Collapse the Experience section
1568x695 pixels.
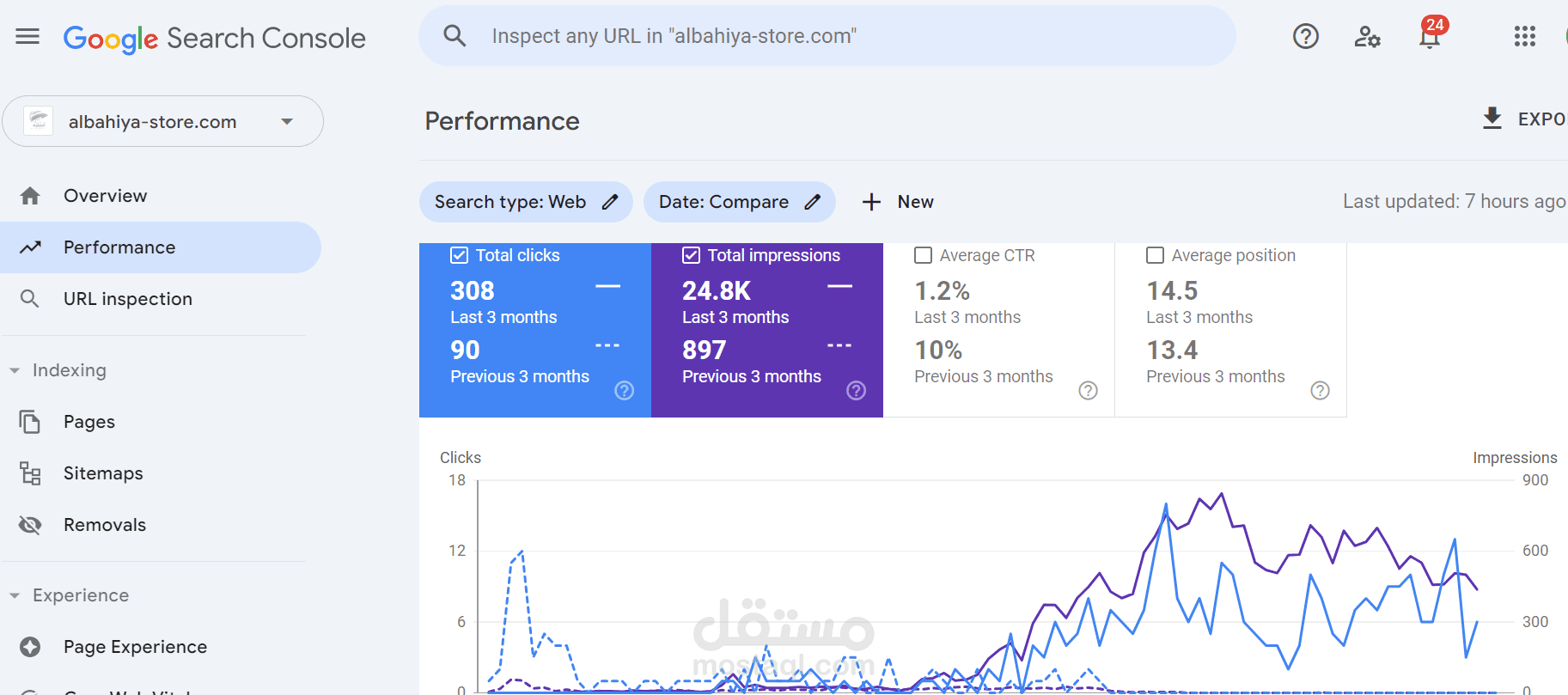[15, 595]
